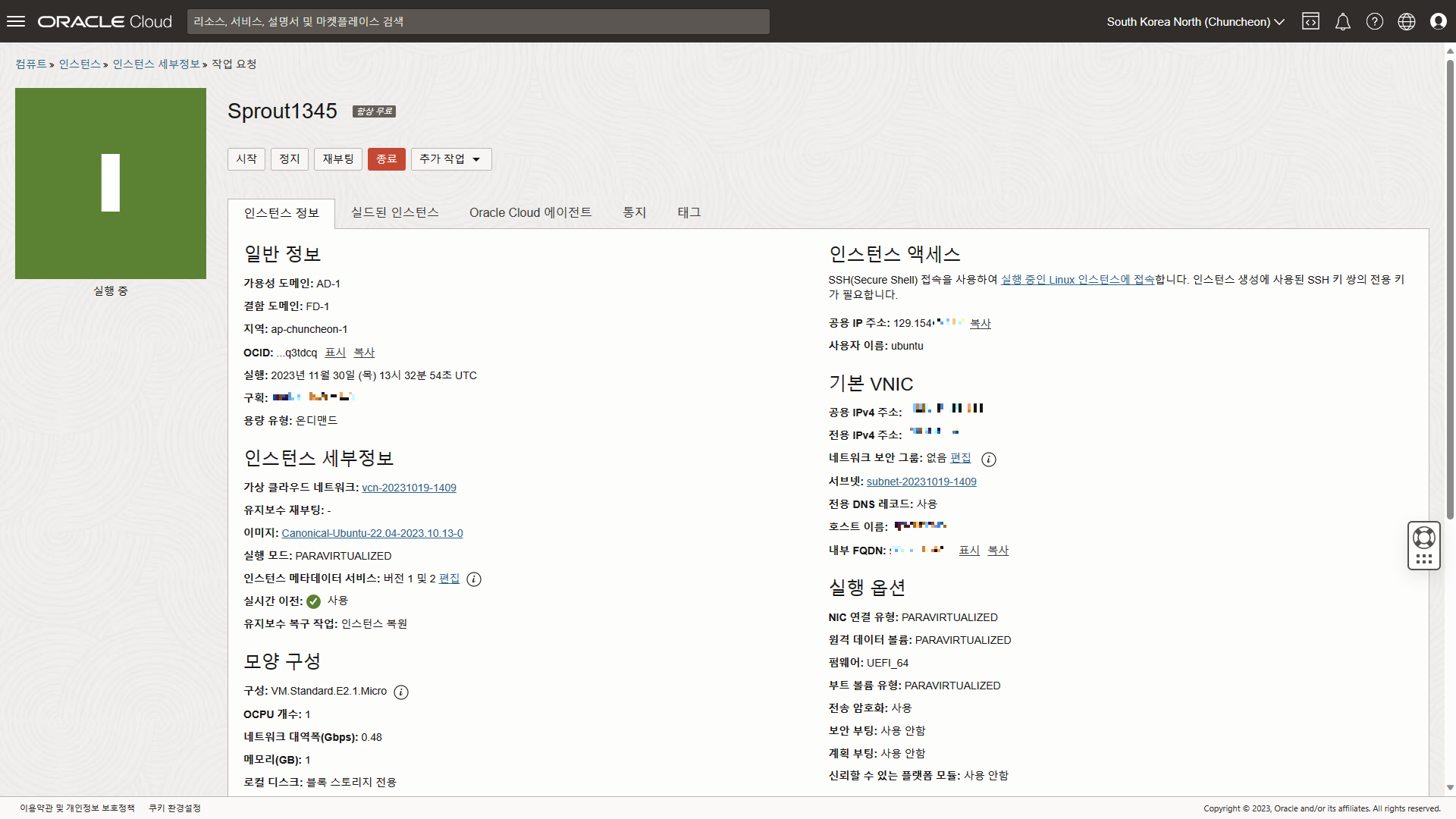This screenshot has height=819, width=1456.
Task: Open the floating support lifebuoy widget
Action: click(x=1423, y=538)
